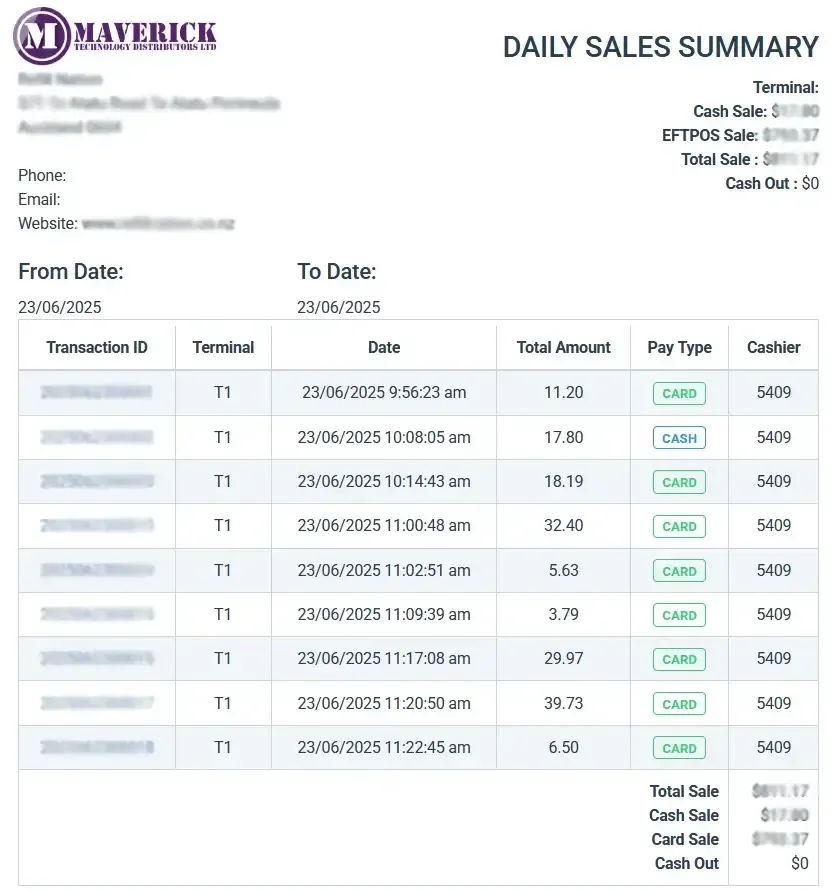Select the Total Amount column header

[x=564, y=347]
